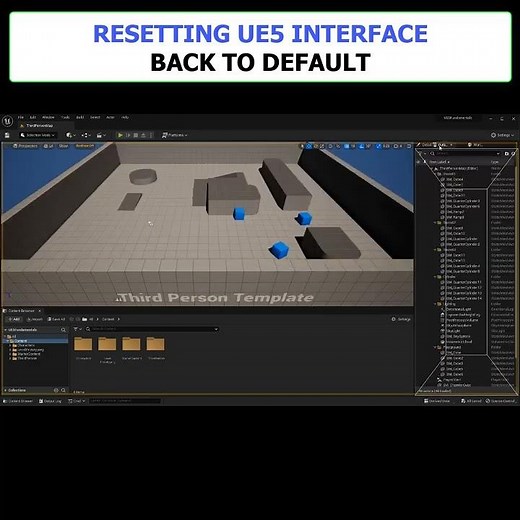Viewport: 520px width, 520px height.
Task: Open the first folder thumbnail in assets
Action: click(83, 344)
